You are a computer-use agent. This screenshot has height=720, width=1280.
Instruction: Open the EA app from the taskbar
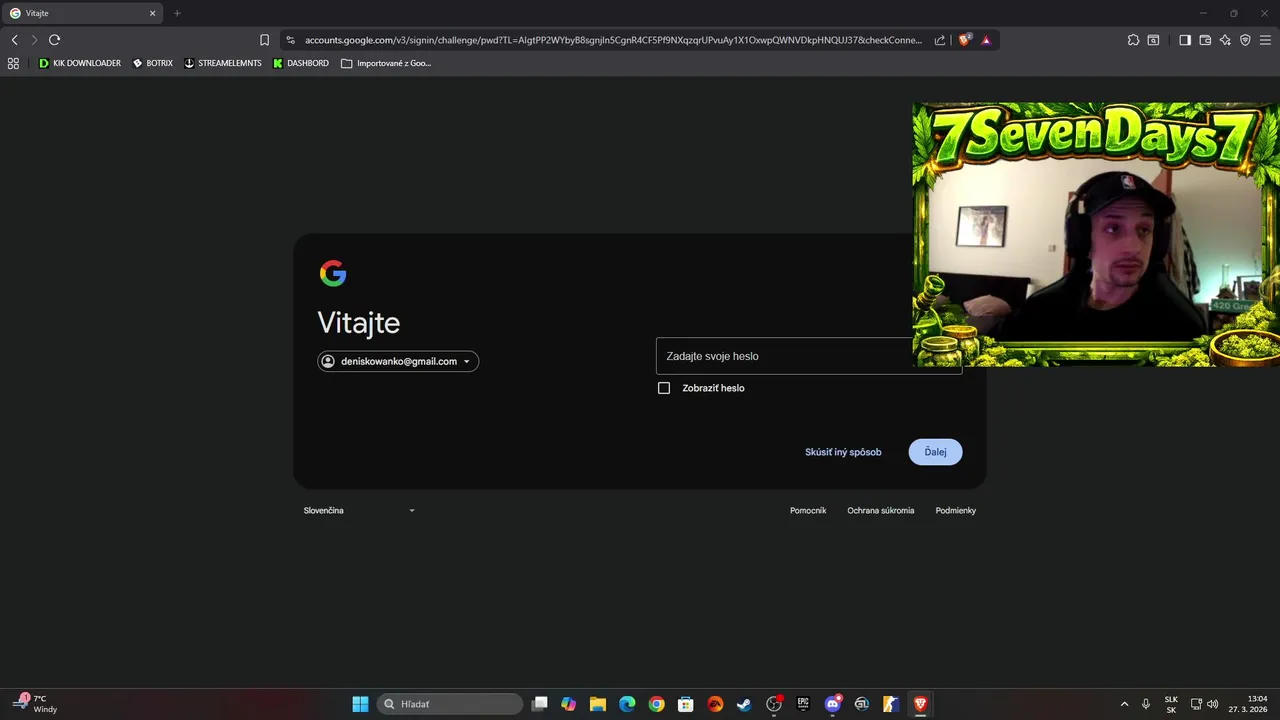click(x=715, y=704)
